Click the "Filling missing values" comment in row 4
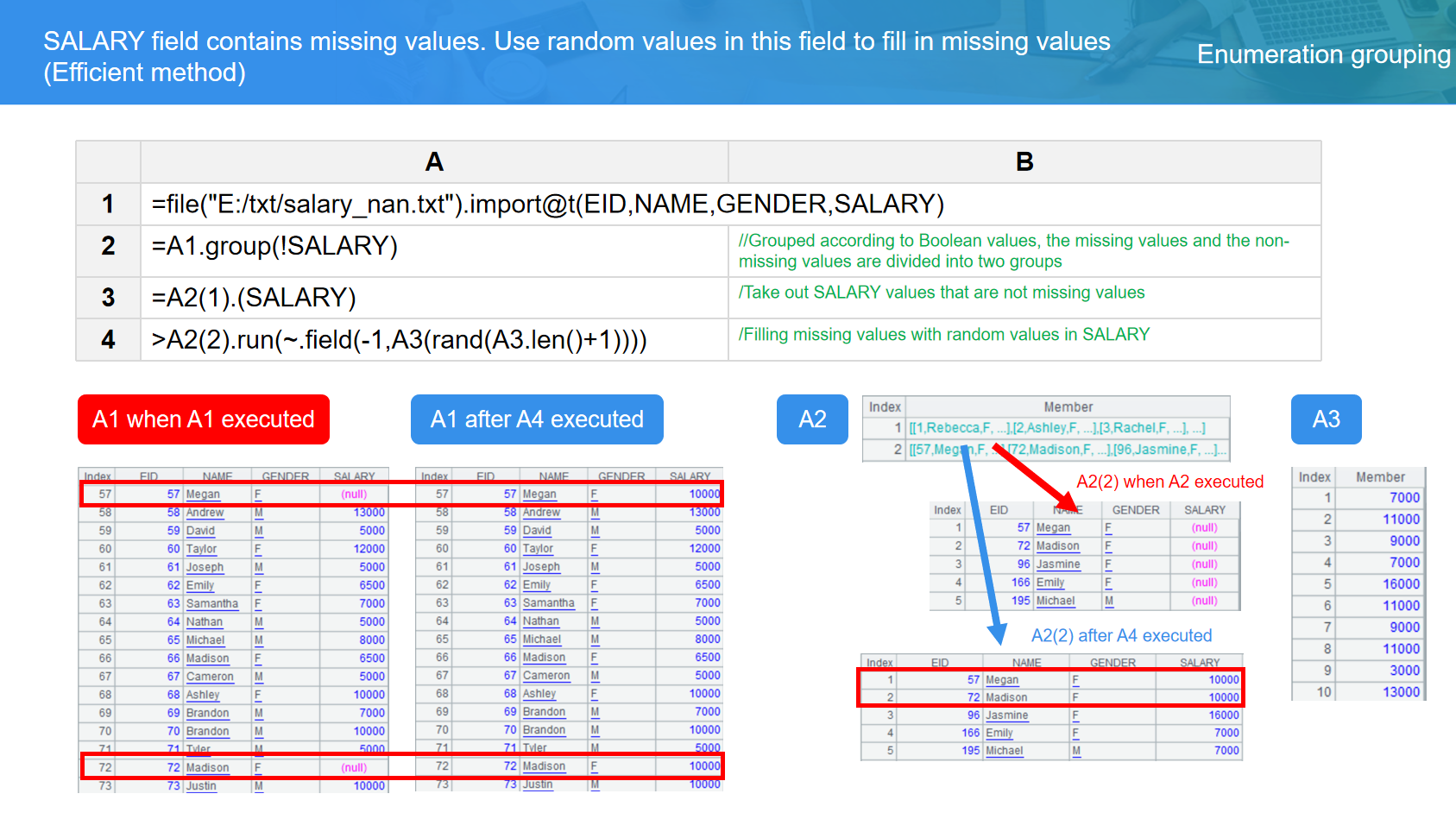Image resolution: width=1456 pixels, height=819 pixels. click(x=944, y=335)
